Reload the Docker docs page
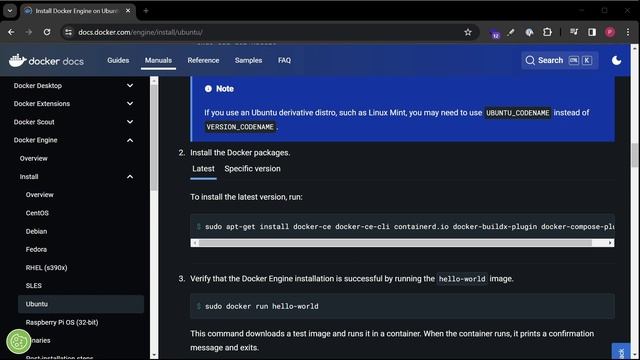 47,32
